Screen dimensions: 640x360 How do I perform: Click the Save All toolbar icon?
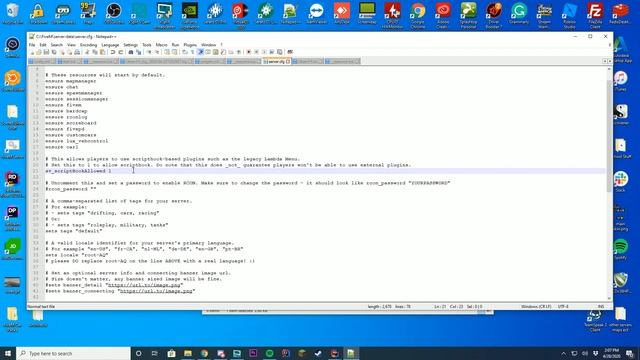pos(54,52)
